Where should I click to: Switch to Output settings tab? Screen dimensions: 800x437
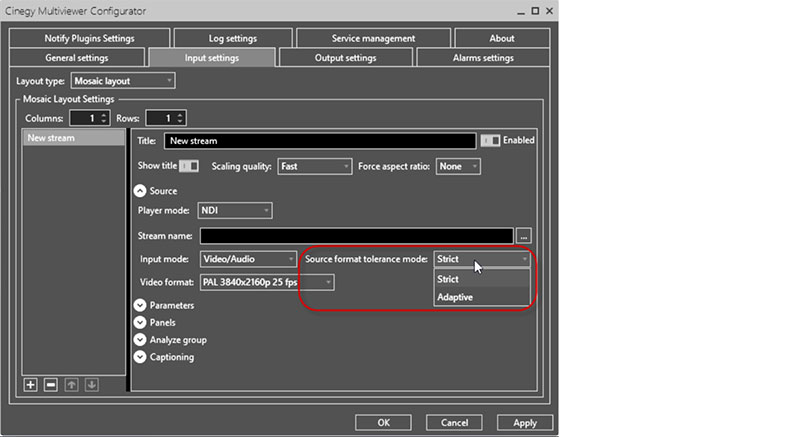(345, 58)
